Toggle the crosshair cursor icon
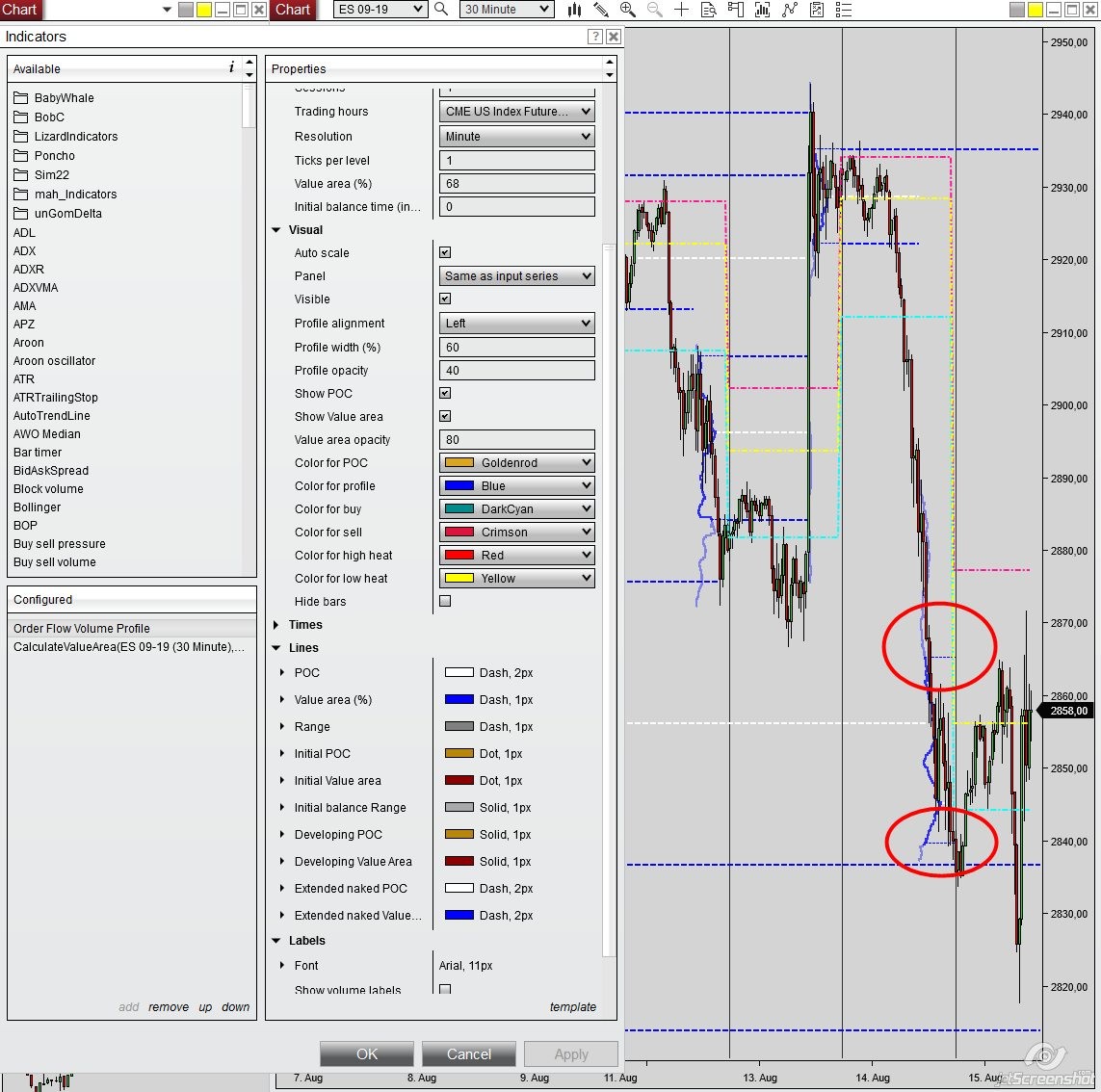This screenshot has width=1101, height=1092. point(681,9)
